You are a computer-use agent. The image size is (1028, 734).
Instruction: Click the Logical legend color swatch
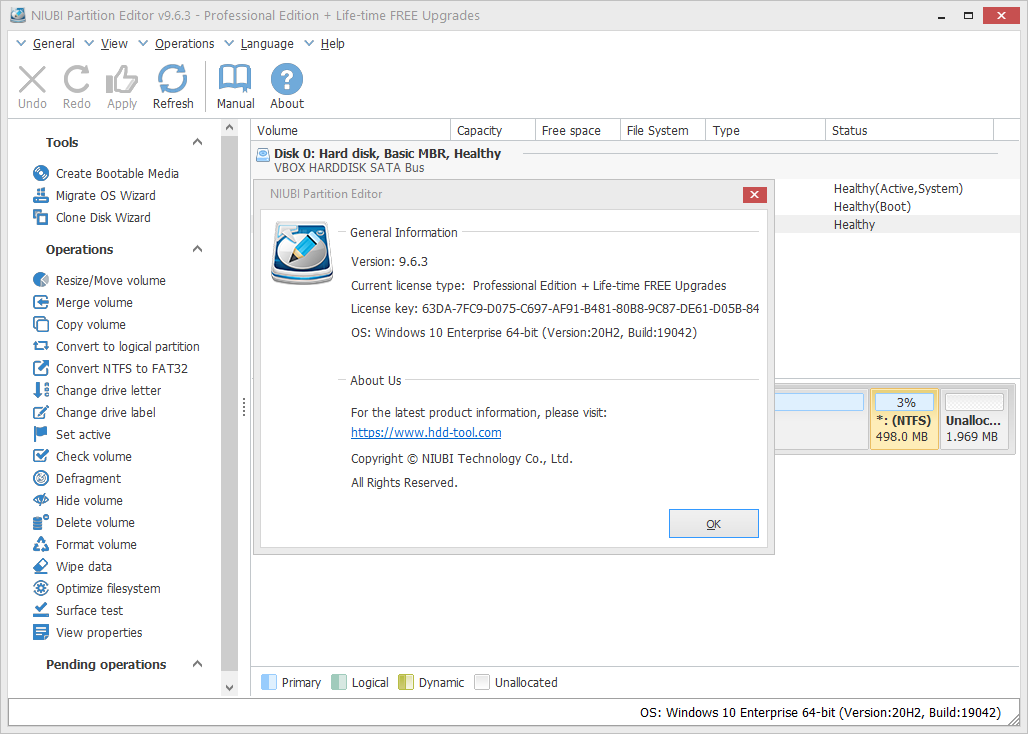339,682
